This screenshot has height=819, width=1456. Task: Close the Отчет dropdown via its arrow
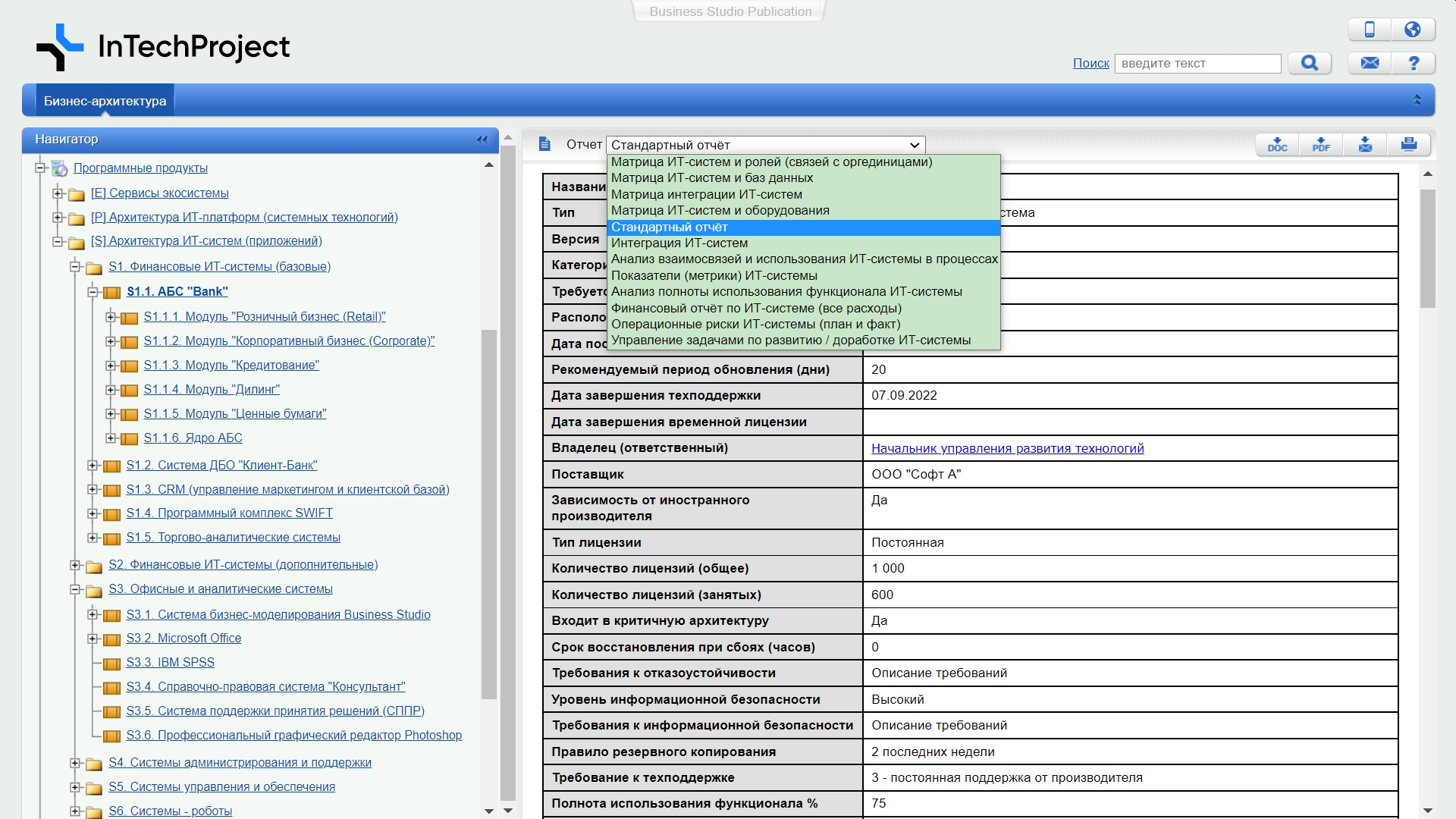pyautogui.click(x=915, y=145)
